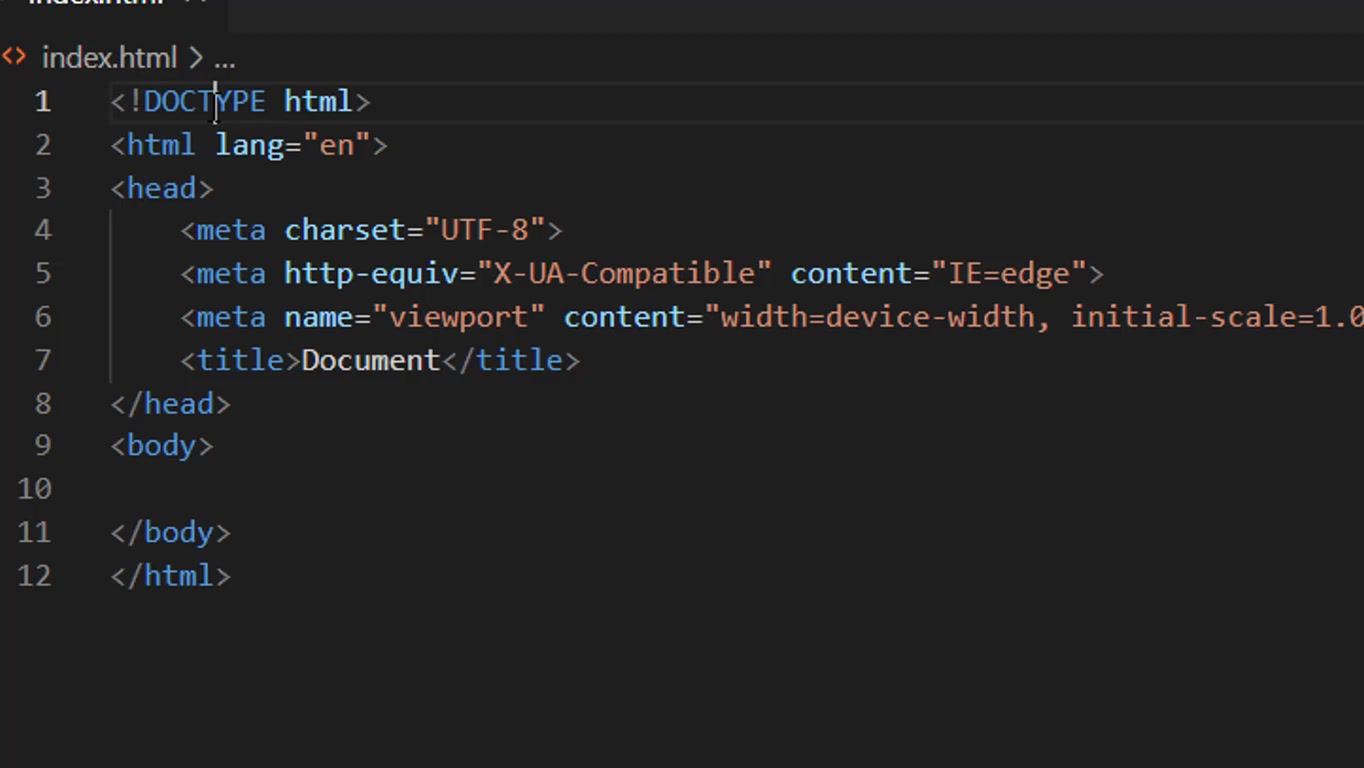Select the index.html editor tab
Viewport: 1364px width, 768px height.
pos(95,3)
